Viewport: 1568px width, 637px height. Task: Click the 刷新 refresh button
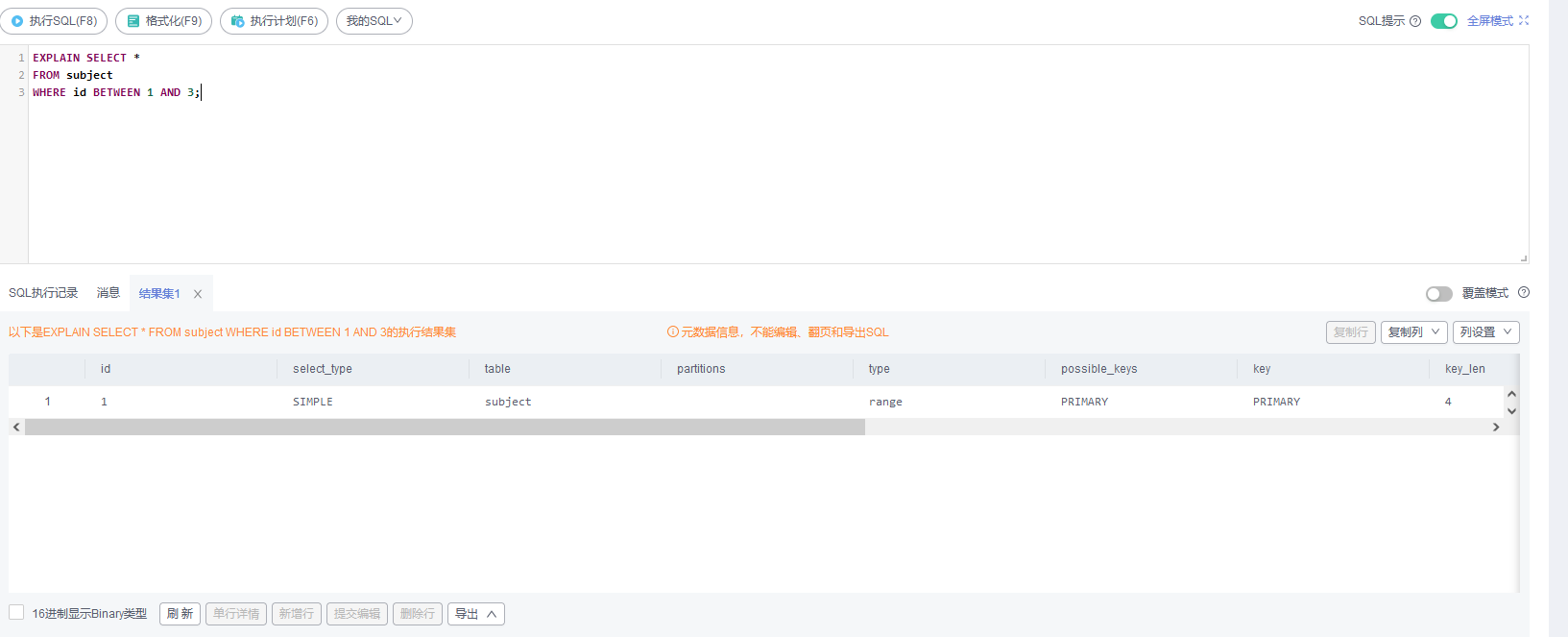coord(180,614)
